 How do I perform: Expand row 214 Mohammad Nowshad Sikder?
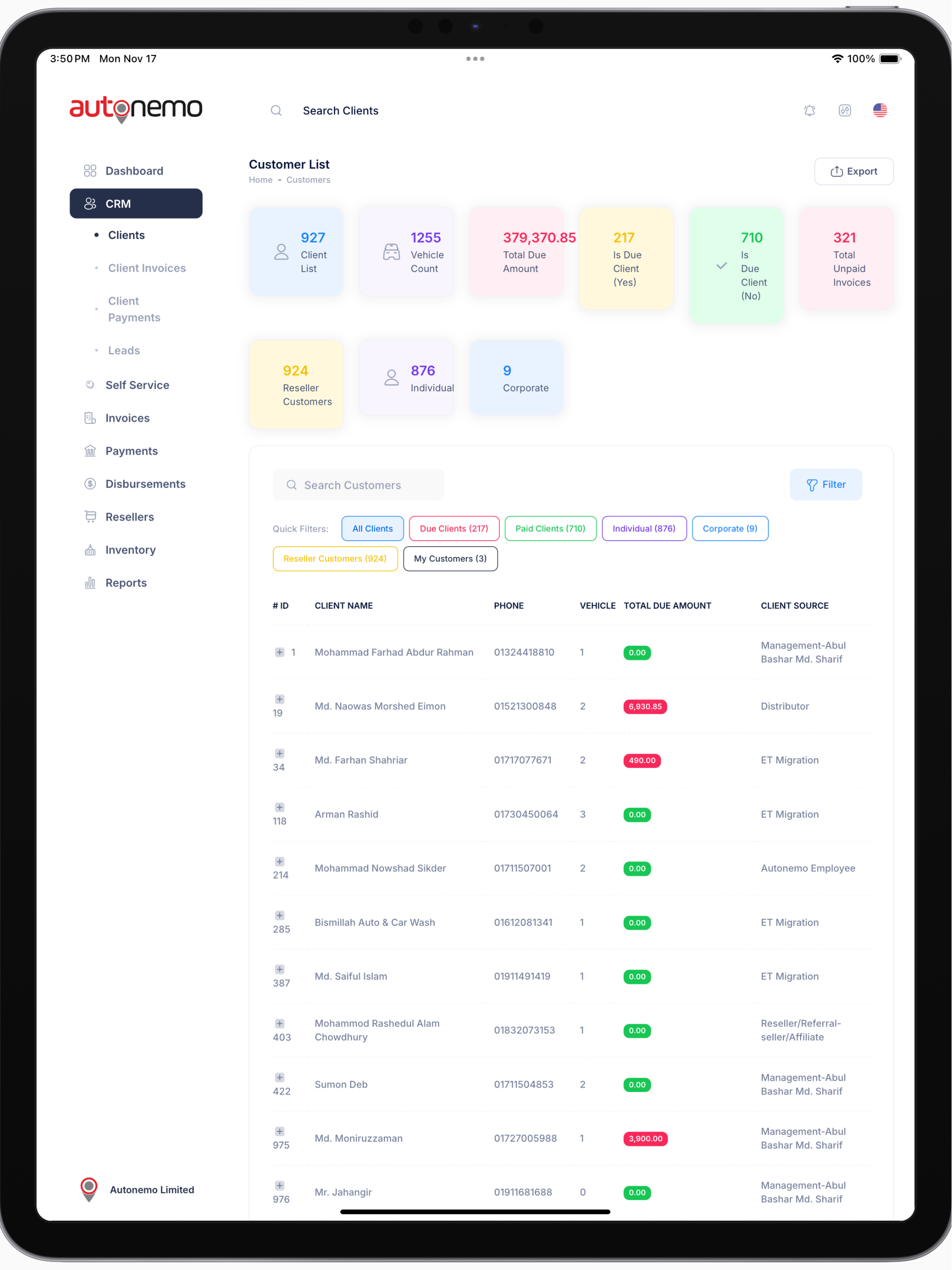[280, 861]
